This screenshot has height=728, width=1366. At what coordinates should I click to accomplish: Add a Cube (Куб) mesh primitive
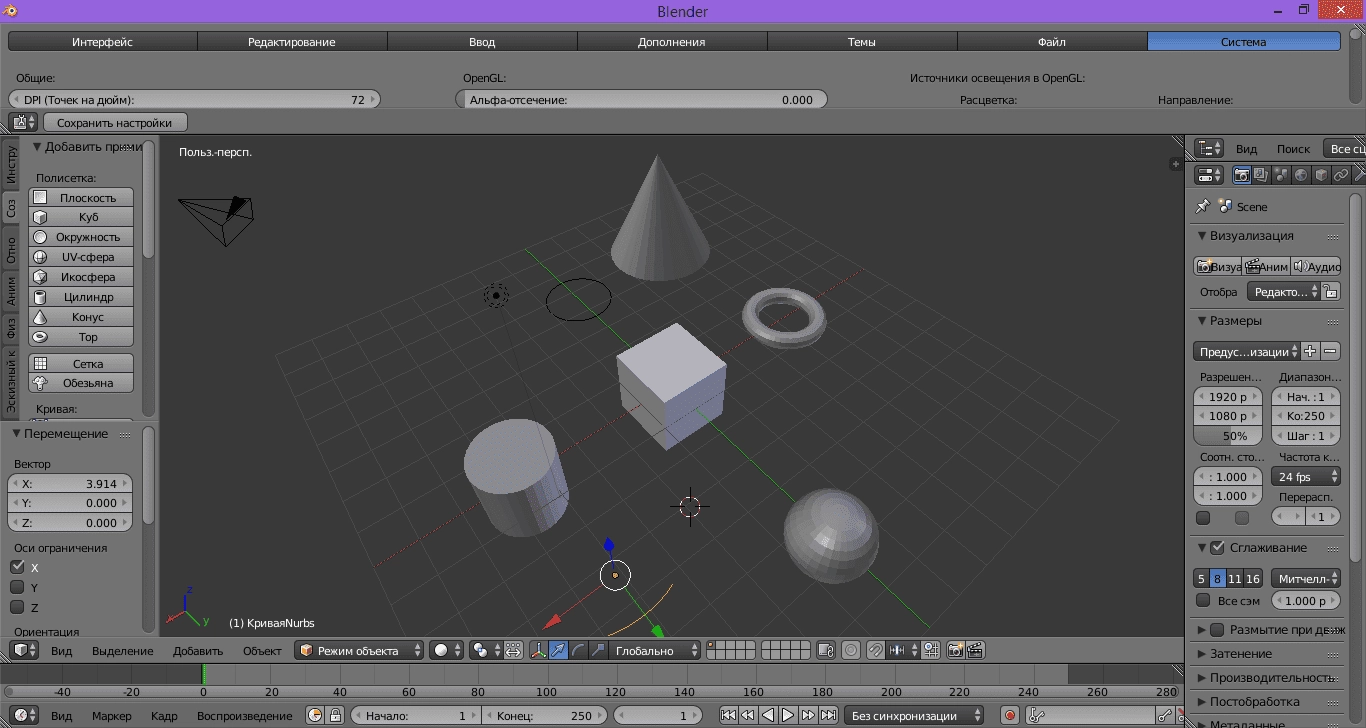(x=81, y=217)
